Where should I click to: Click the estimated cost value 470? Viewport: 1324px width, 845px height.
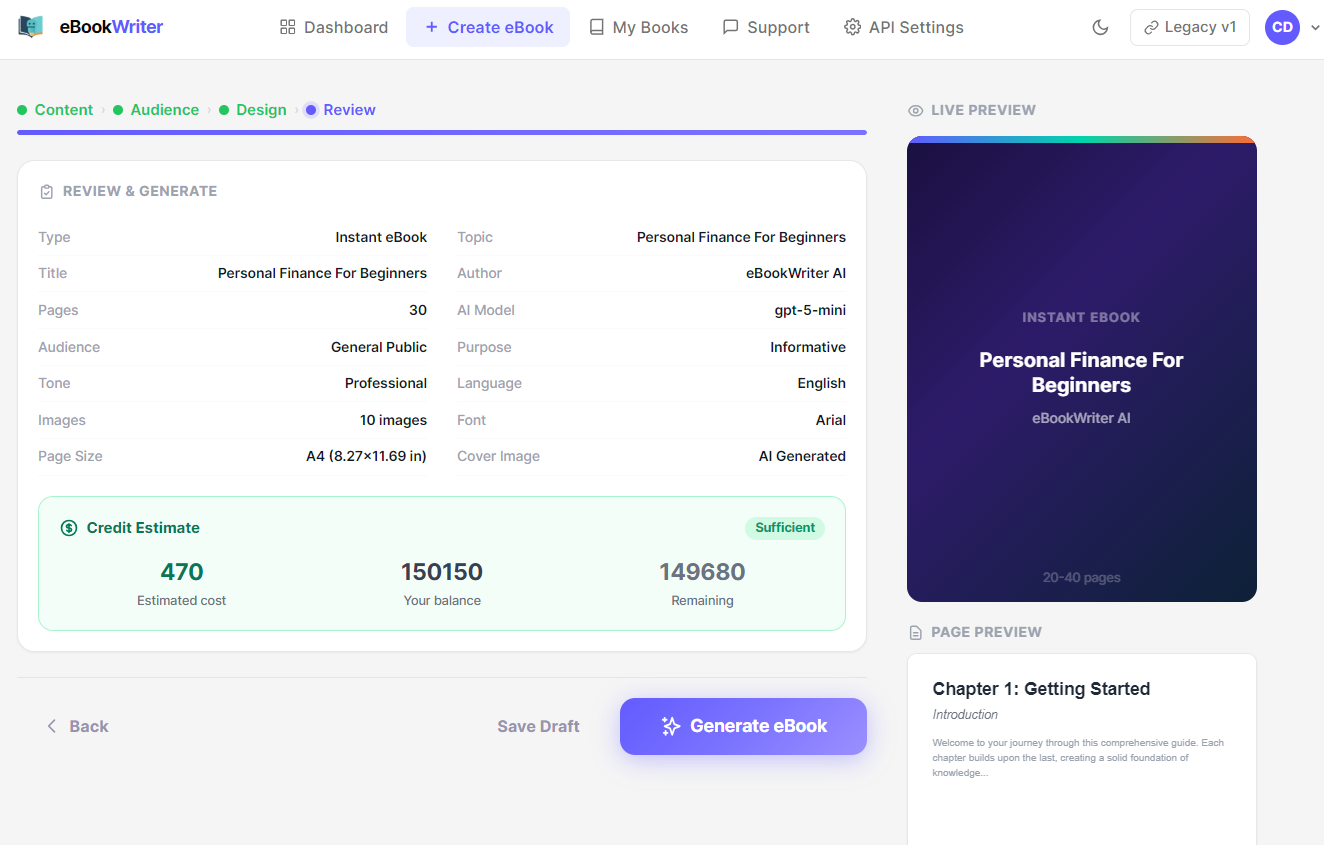pos(182,572)
